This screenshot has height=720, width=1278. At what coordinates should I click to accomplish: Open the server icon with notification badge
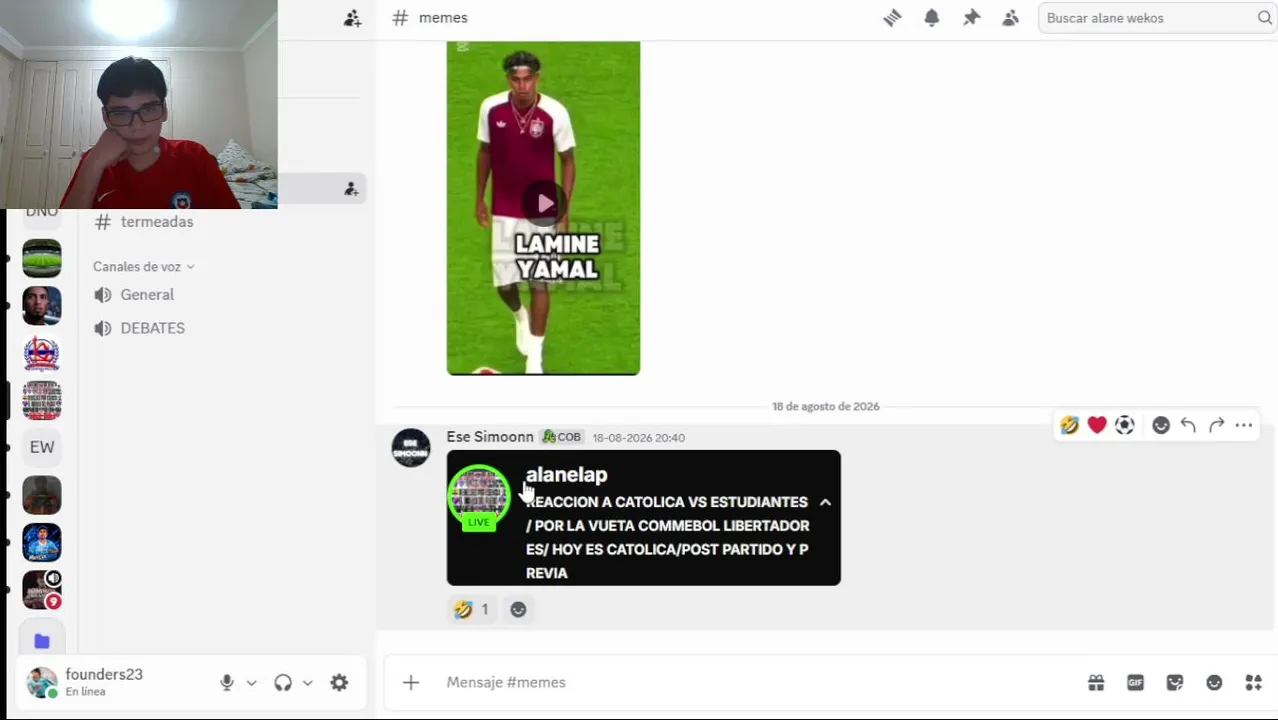42,589
